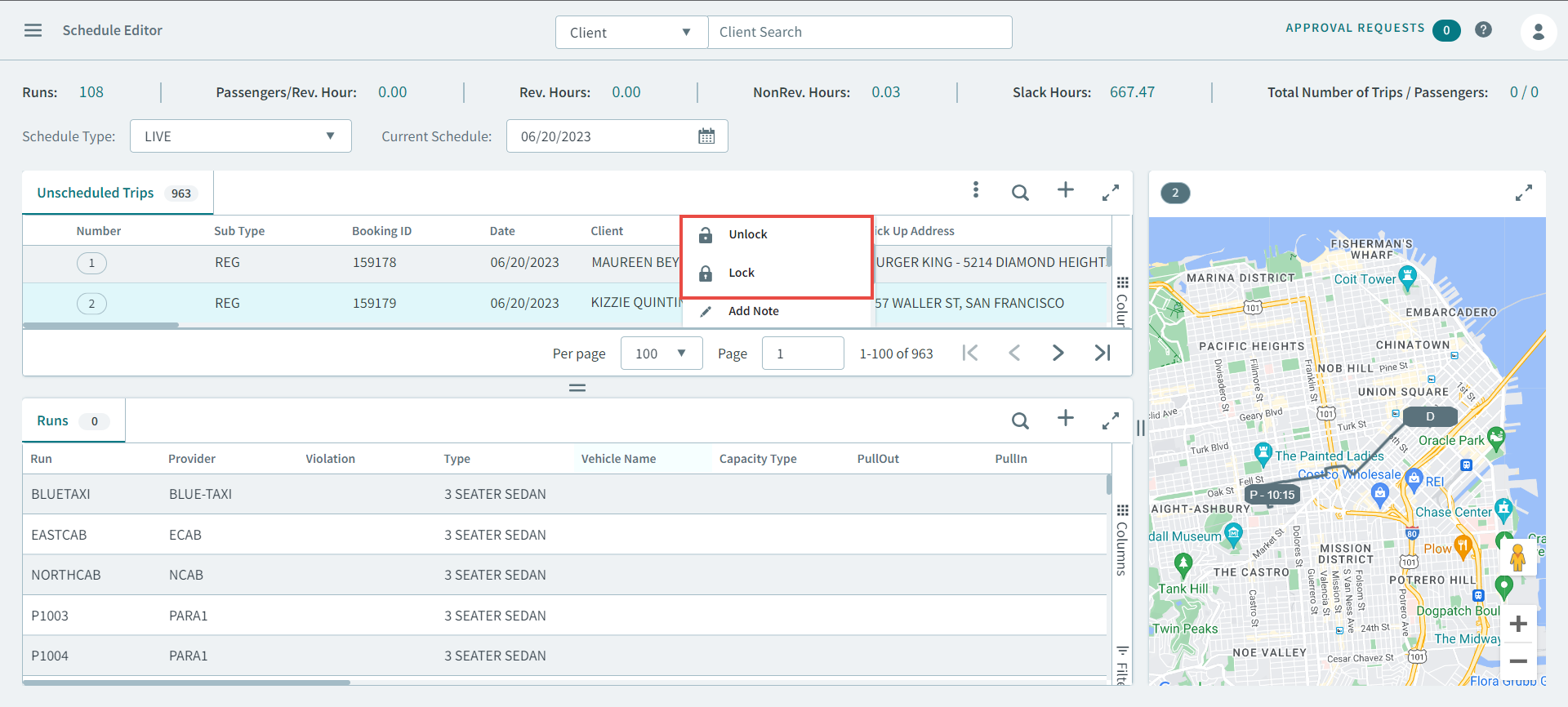1568x707 pixels.
Task: Click the Page number input field
Action: [x=803, y=353]
